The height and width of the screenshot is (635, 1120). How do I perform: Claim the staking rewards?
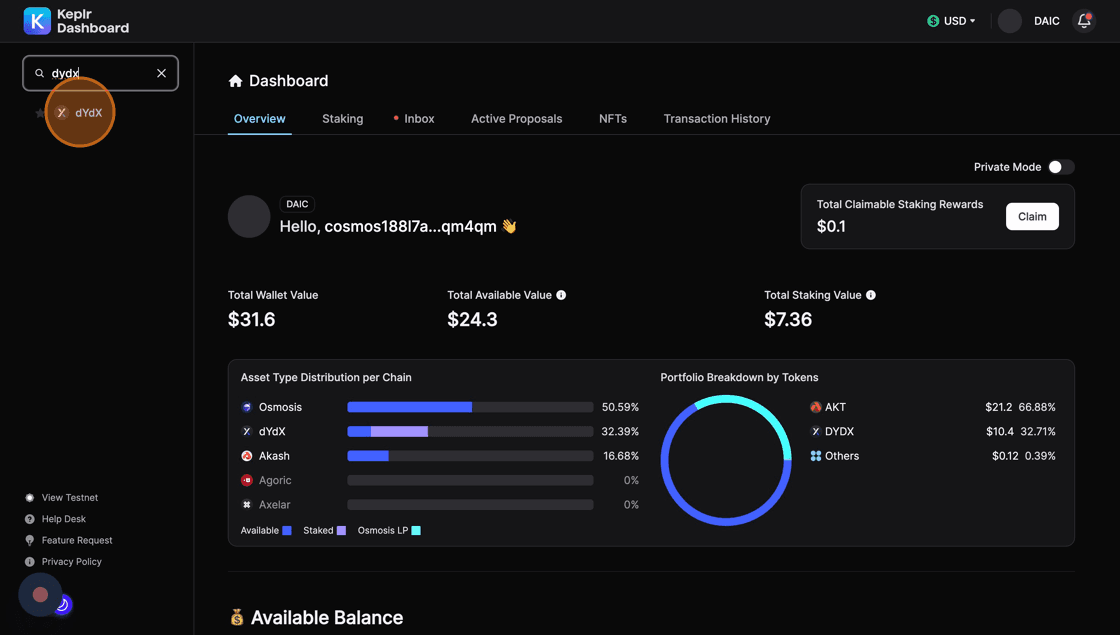pyautogui.click(x=1031, y=216)
